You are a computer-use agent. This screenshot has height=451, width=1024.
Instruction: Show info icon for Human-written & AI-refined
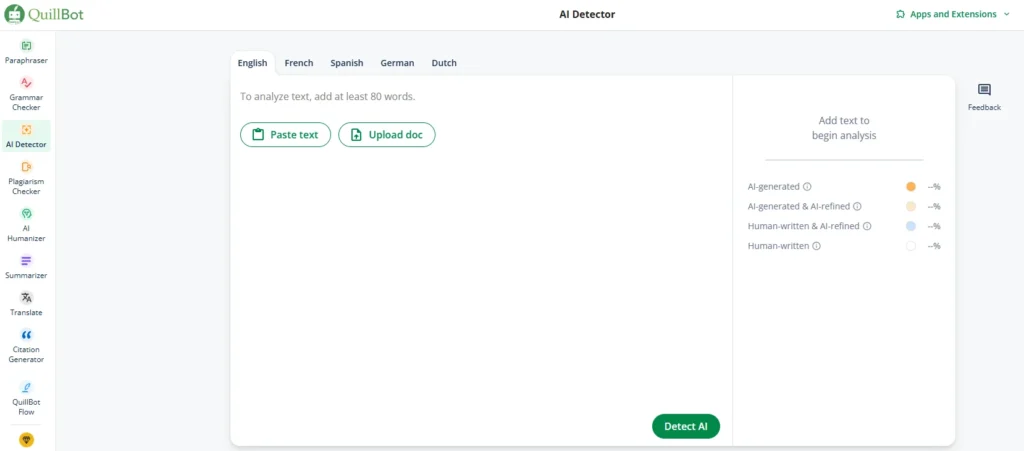(867, 226)
